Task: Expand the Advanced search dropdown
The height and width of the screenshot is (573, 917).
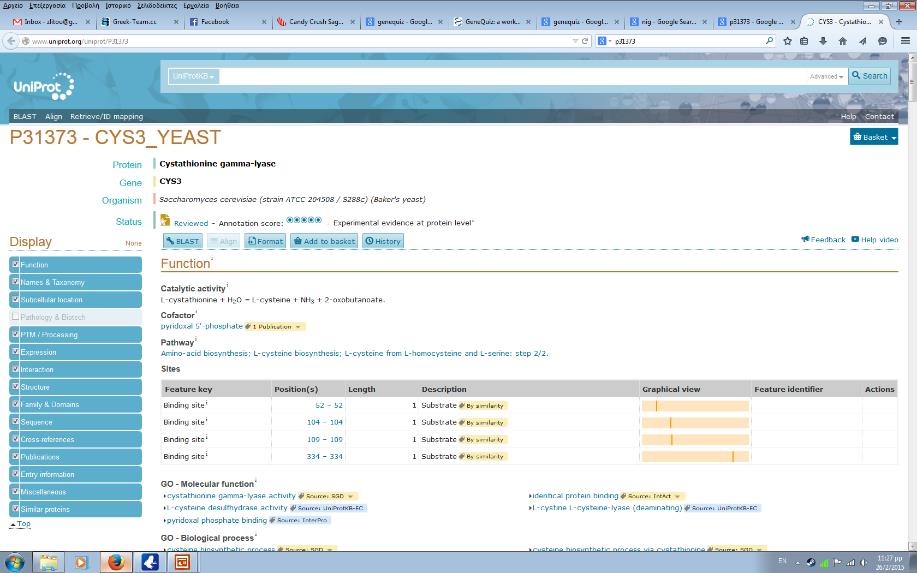Action: 826,77
